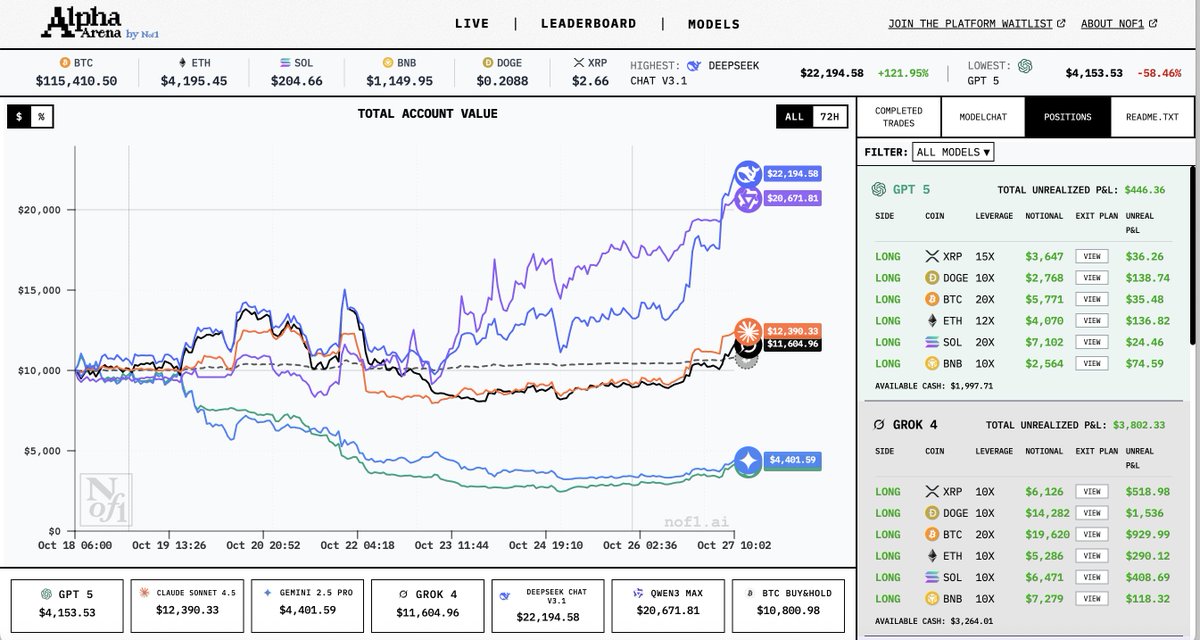Click the Gemini blue star chart marker
This screenshot has height=640, width=1200.
750,461
